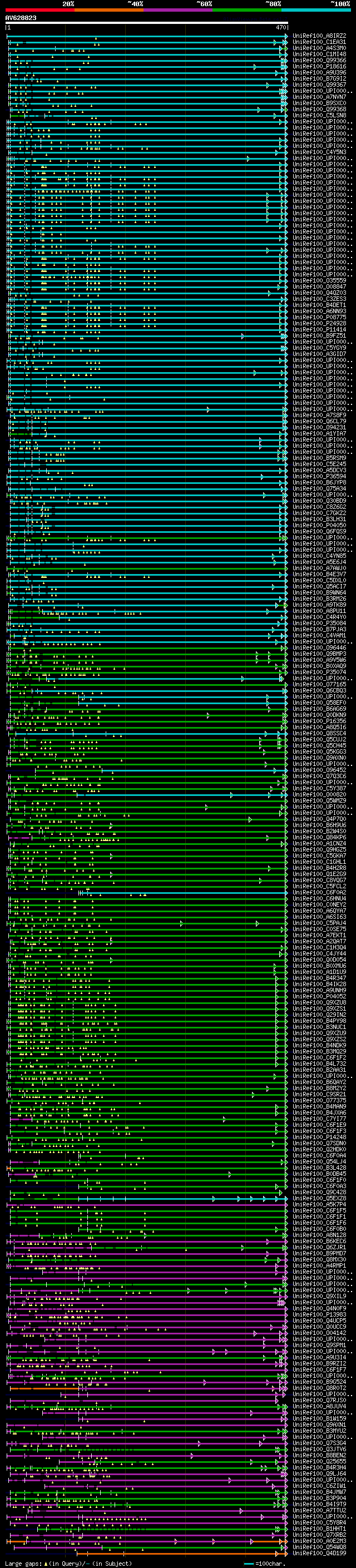
Task: Open hit UniRef100_P36594
Action: [x=319, y=476]
